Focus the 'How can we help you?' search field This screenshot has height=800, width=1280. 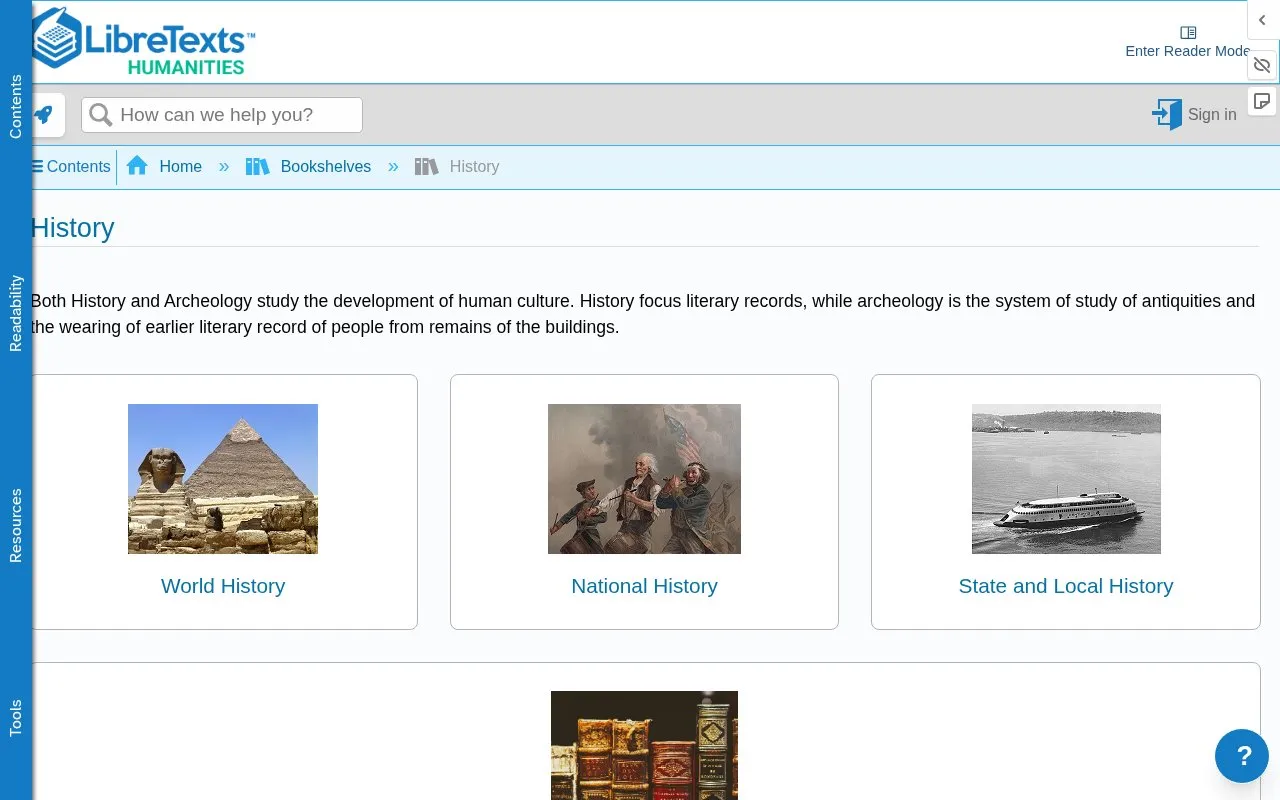click(222, 115)
